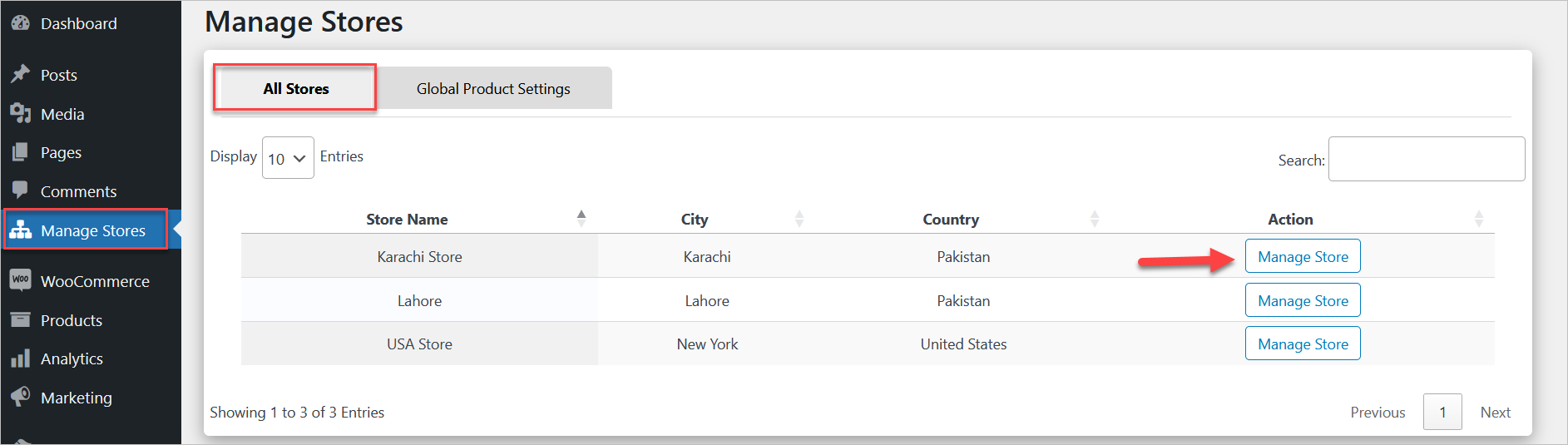
Task: Click the Dashboard gauge icon
Action: click(21, 23)
